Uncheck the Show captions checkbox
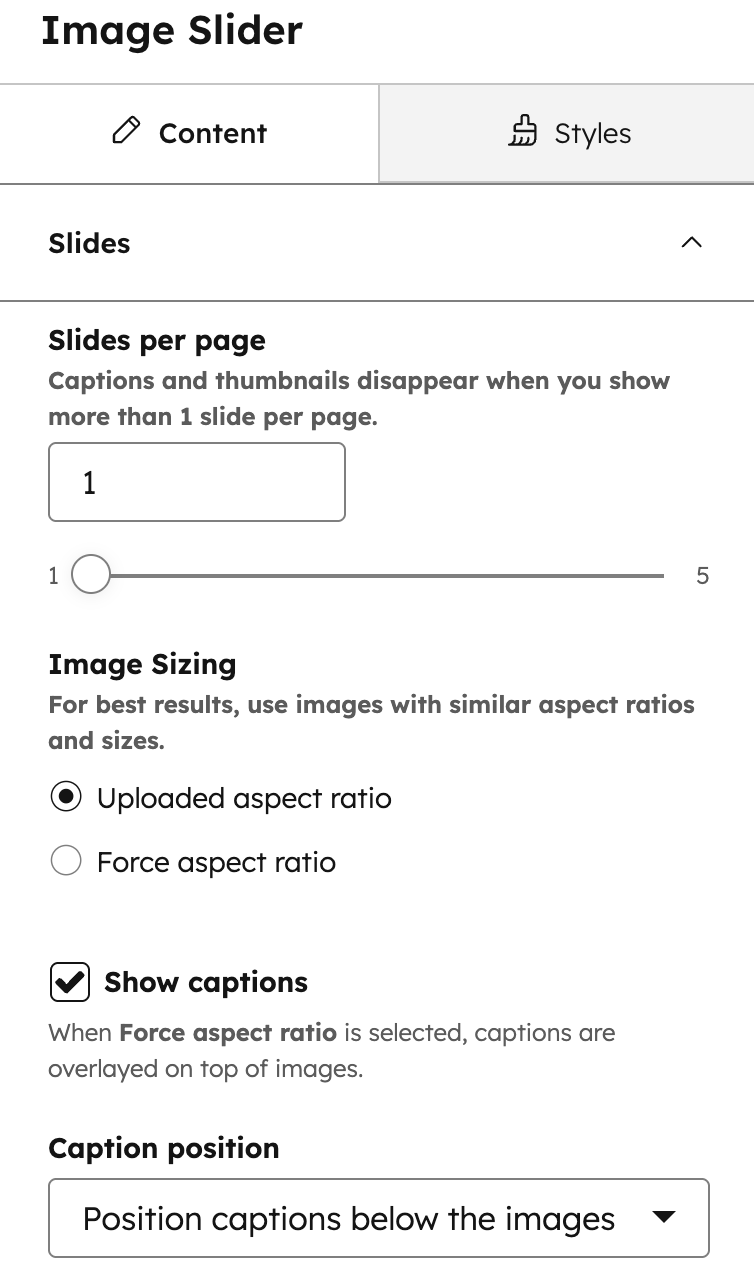 pos(67,982)
